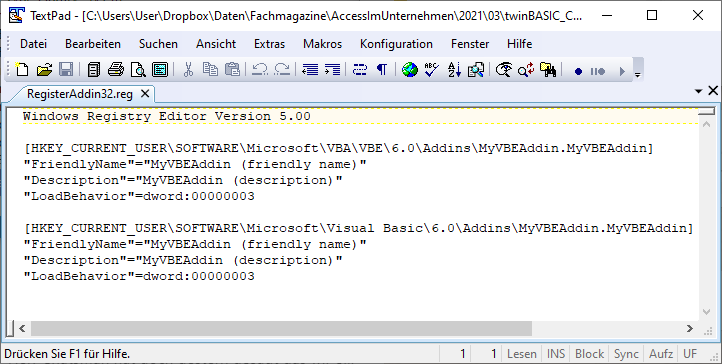Click the Save floppy disk icon
Viewport: 722px width, 364px height.
point(66,70)
